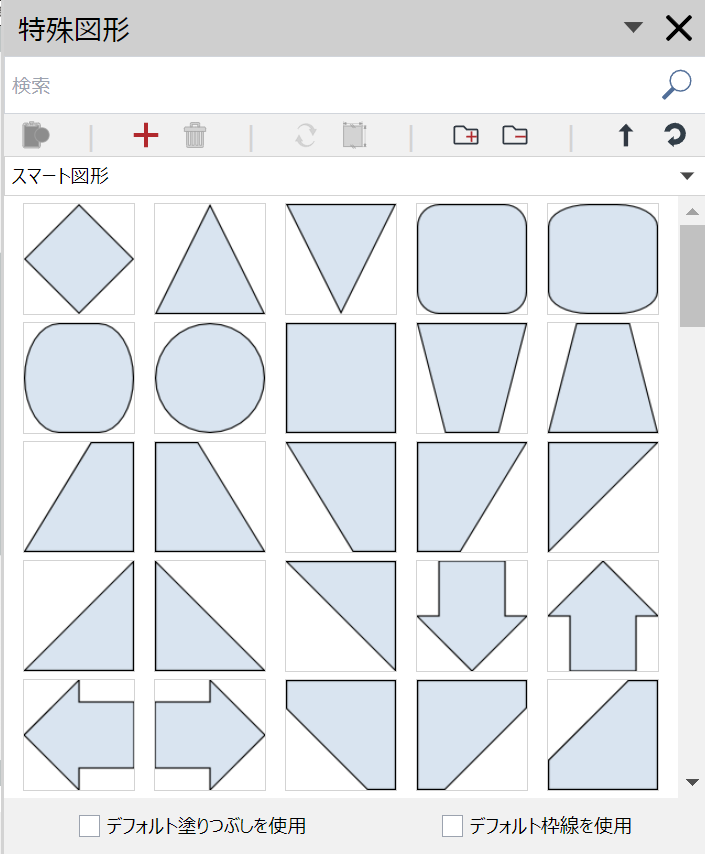Click the refresh shape icon
This screenshot has height=854, width=705.
tap(306, 135)
